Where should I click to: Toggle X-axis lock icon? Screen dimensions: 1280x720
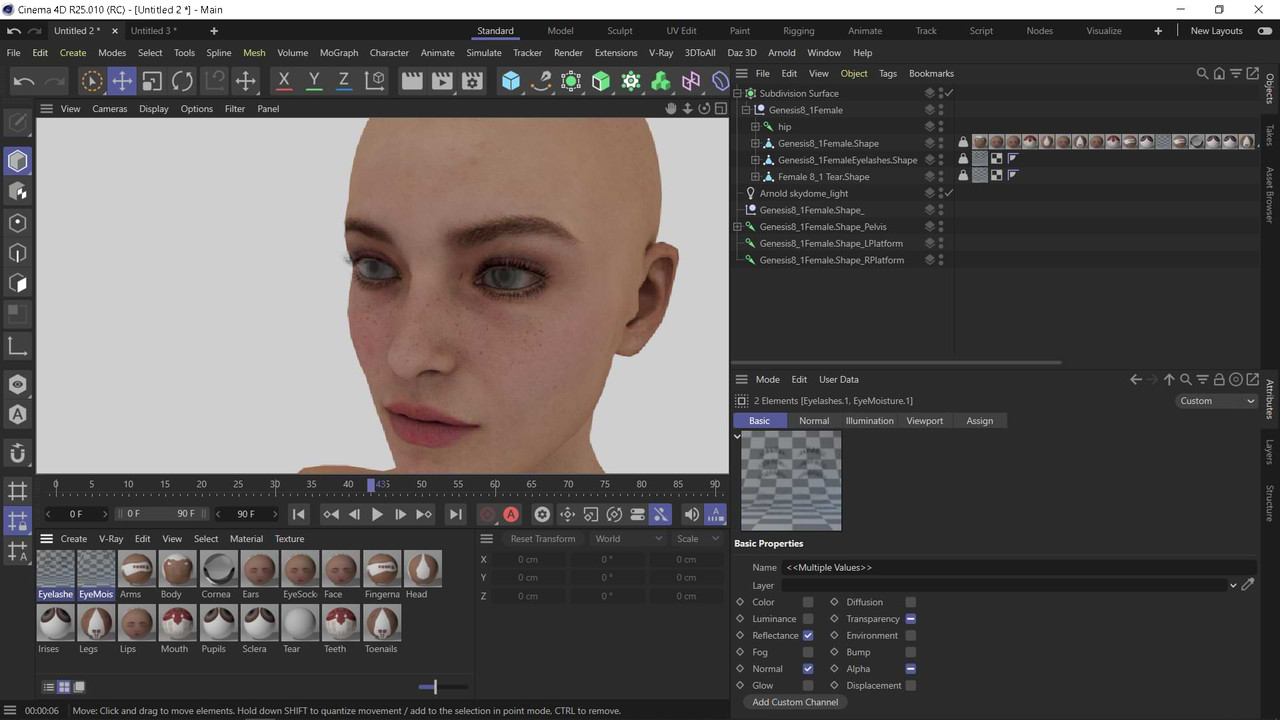tap(284, 81)
